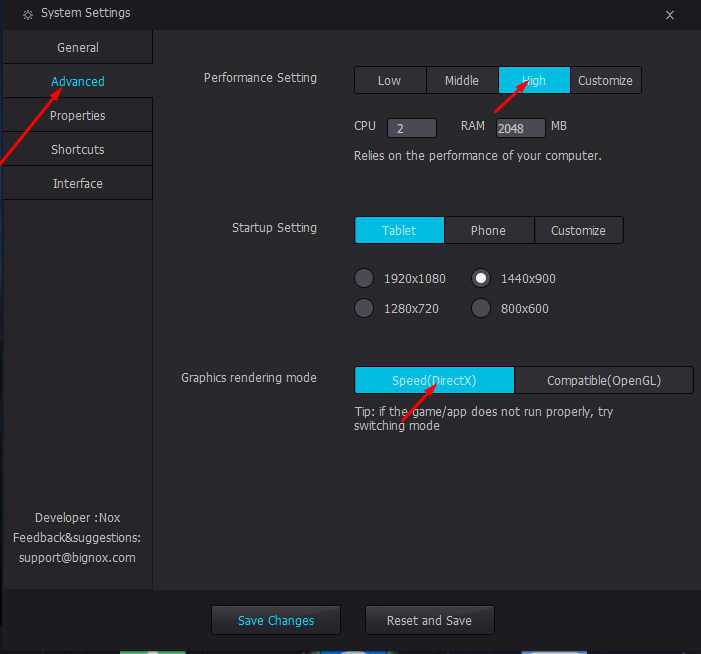701x654 pixels.
Task: Go to the Shortcuts tab
Action: tap(78, 149)
